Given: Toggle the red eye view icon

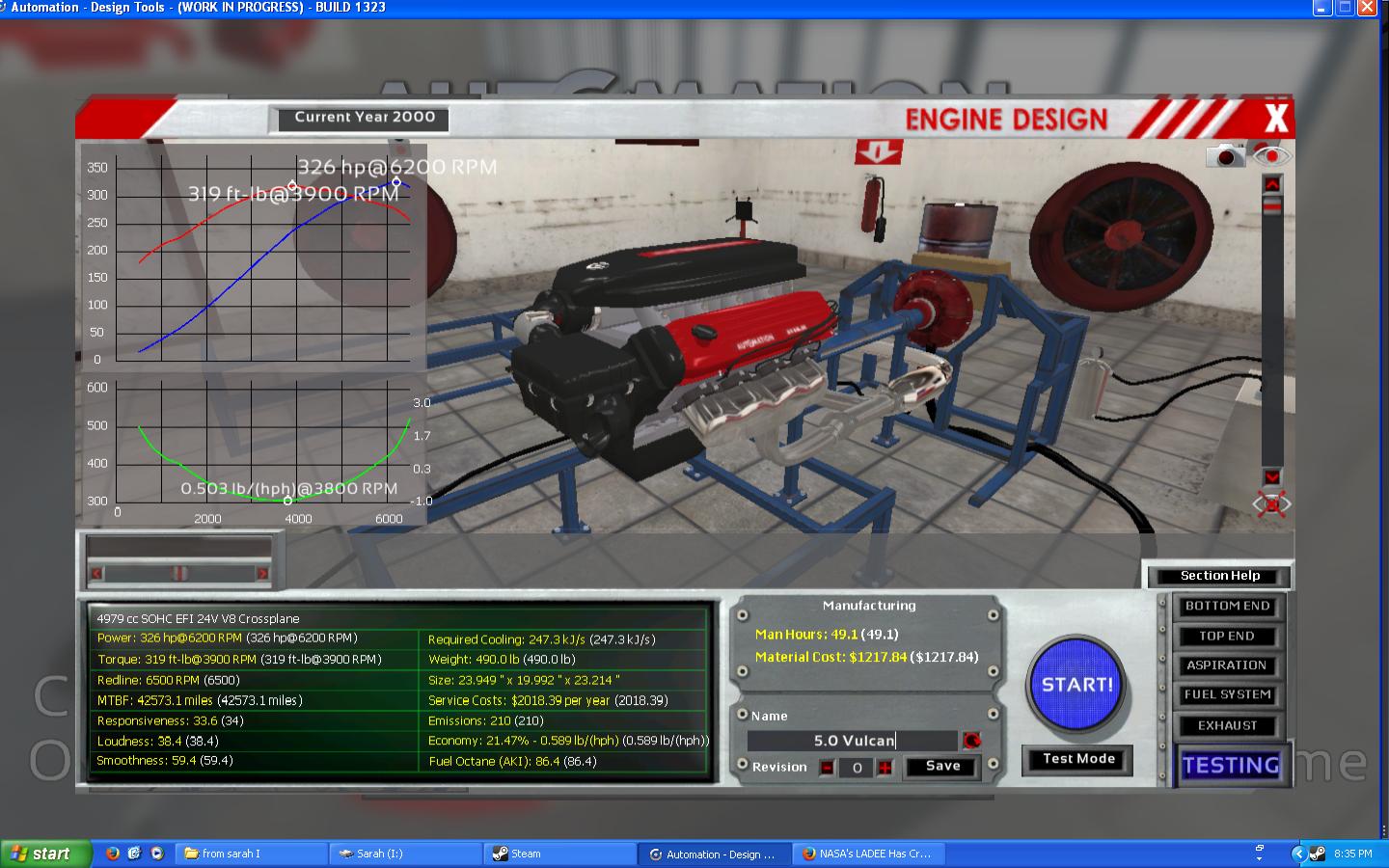Looking at the screenshot, I should pyautogui.click(x=1272, y=154).
